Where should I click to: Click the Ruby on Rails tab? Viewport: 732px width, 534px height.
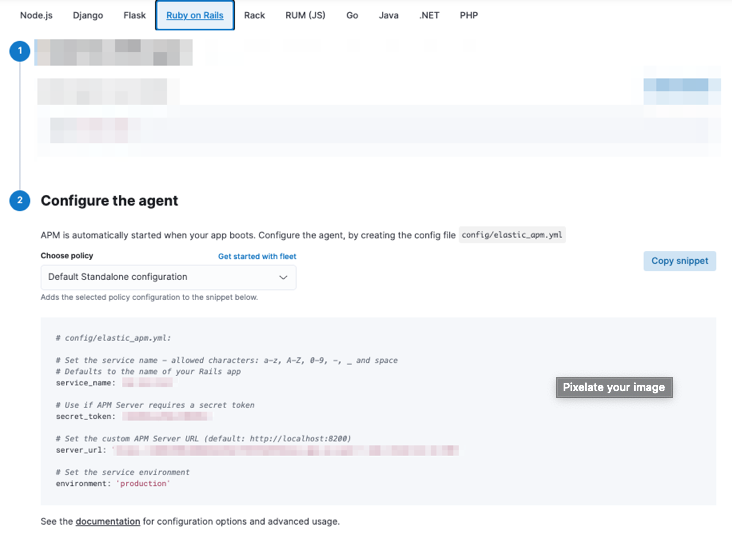195,15
